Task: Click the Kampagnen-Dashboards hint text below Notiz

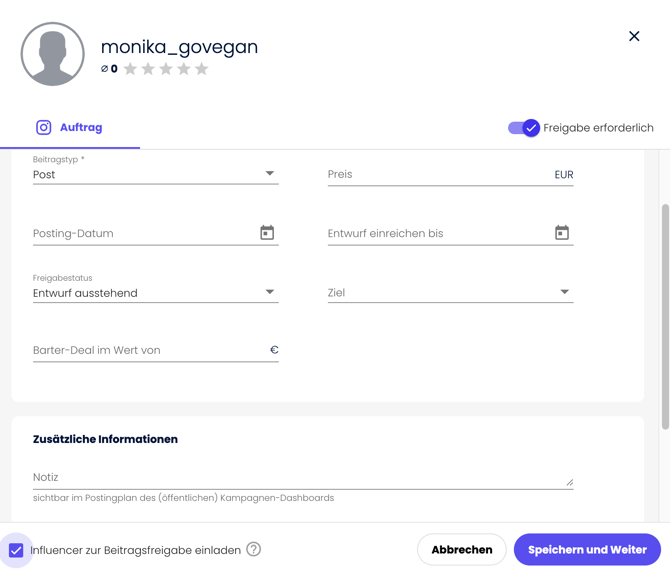Action: click(x=183, y=498)
